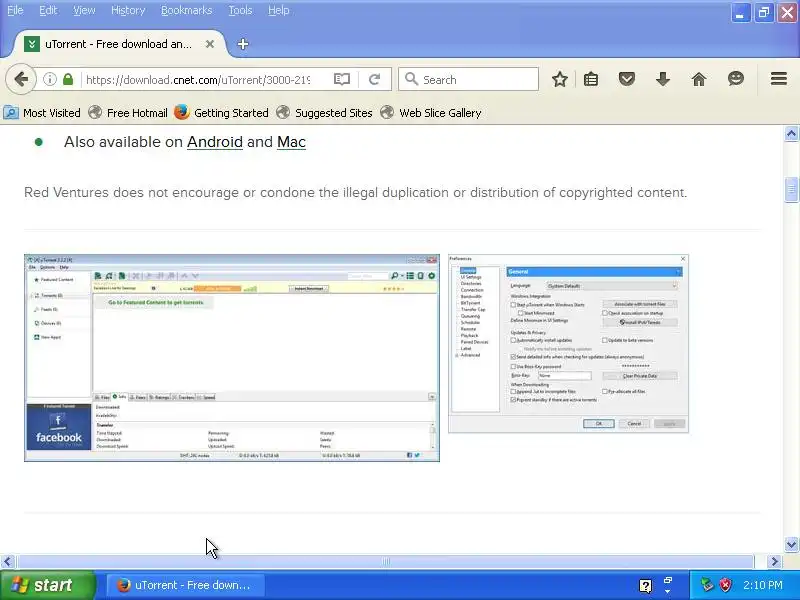
Task: Click the horizontal scrollbar right arrow
Action: [x=775, y=562]
